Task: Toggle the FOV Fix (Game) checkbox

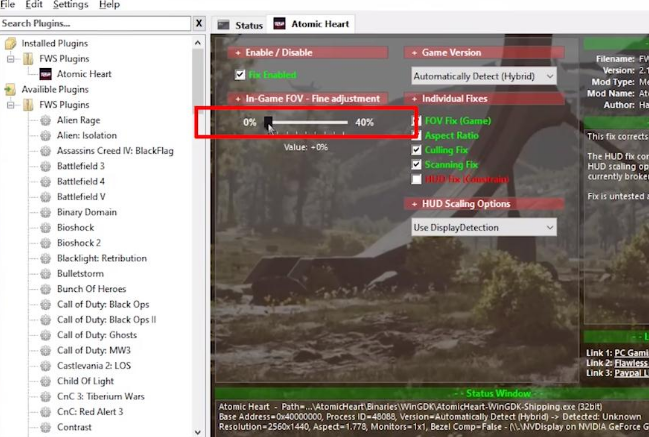Action: click(417, 121)
